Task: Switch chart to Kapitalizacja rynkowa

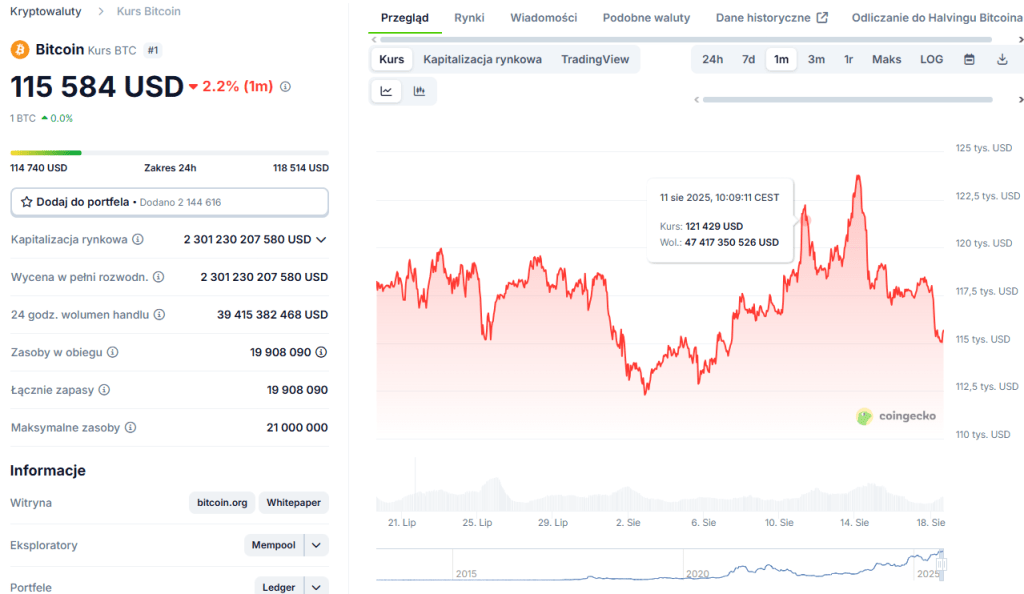Action: coord(482,59)
